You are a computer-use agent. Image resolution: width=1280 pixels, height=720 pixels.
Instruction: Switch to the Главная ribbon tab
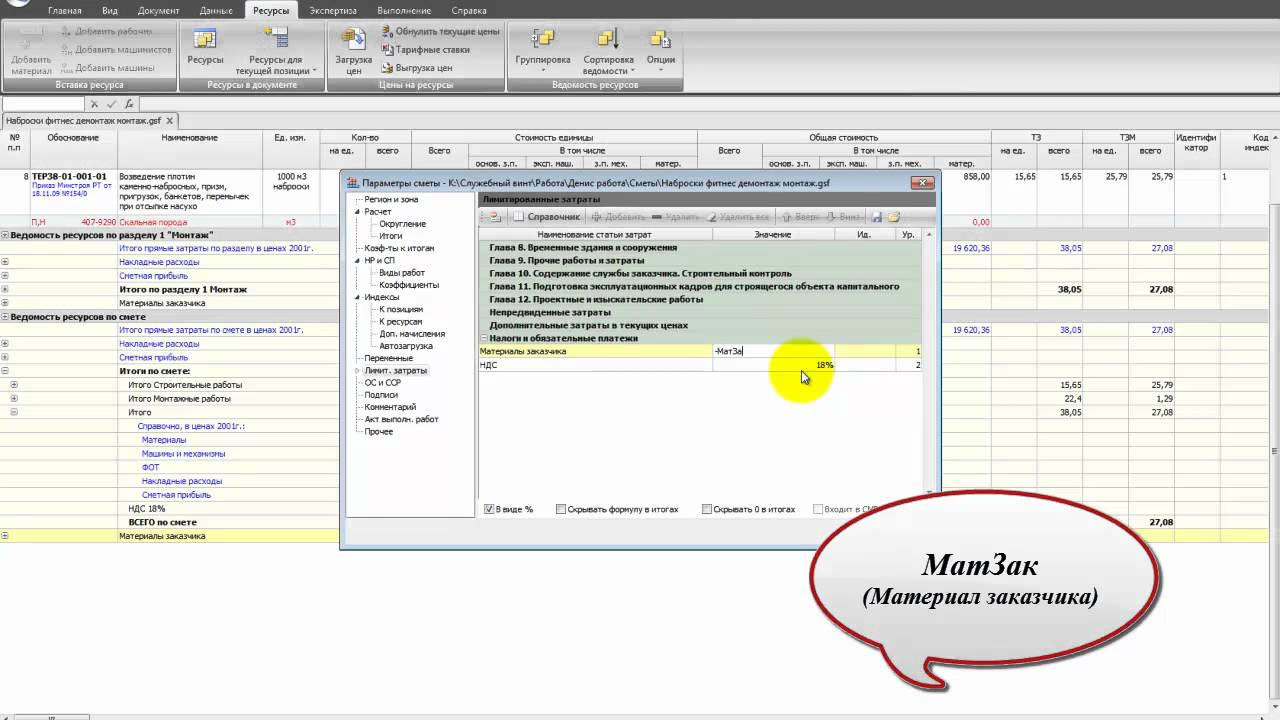(64, 10)
